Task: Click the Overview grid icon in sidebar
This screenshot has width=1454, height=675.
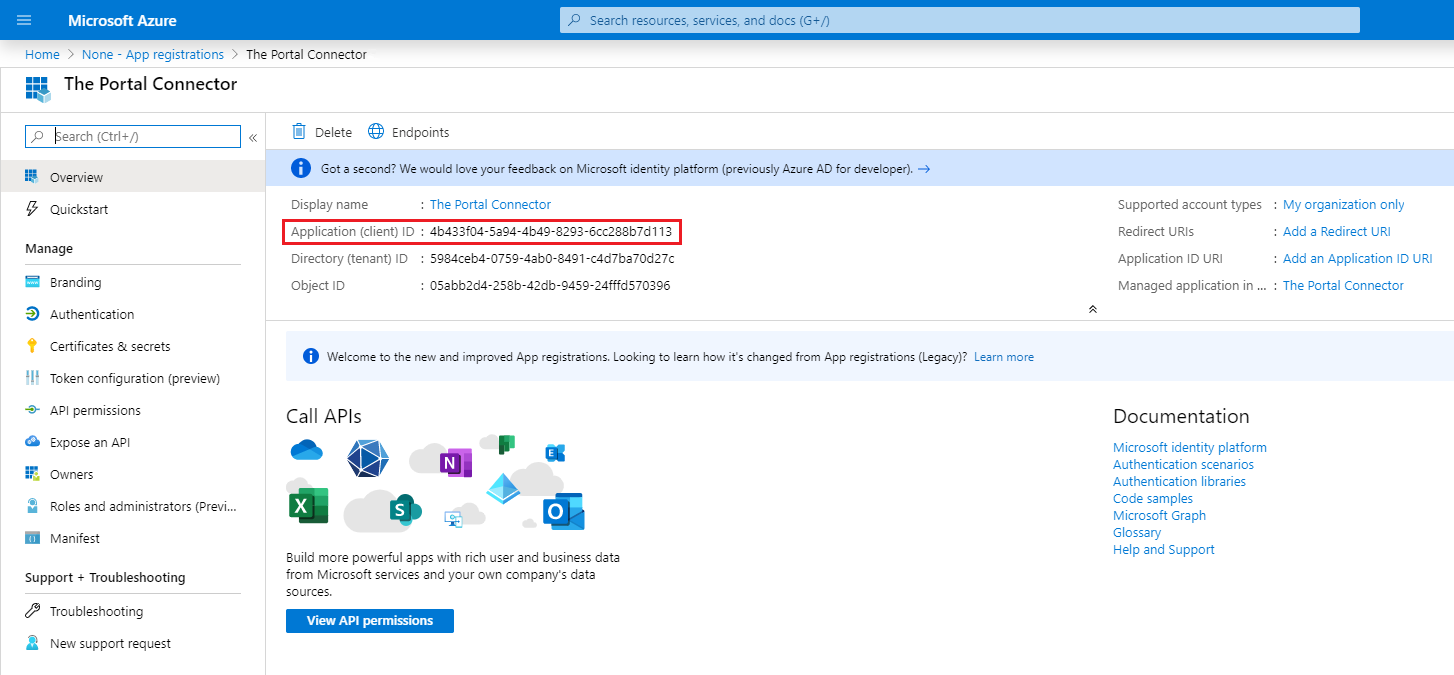Action: (x=32, y=177)
